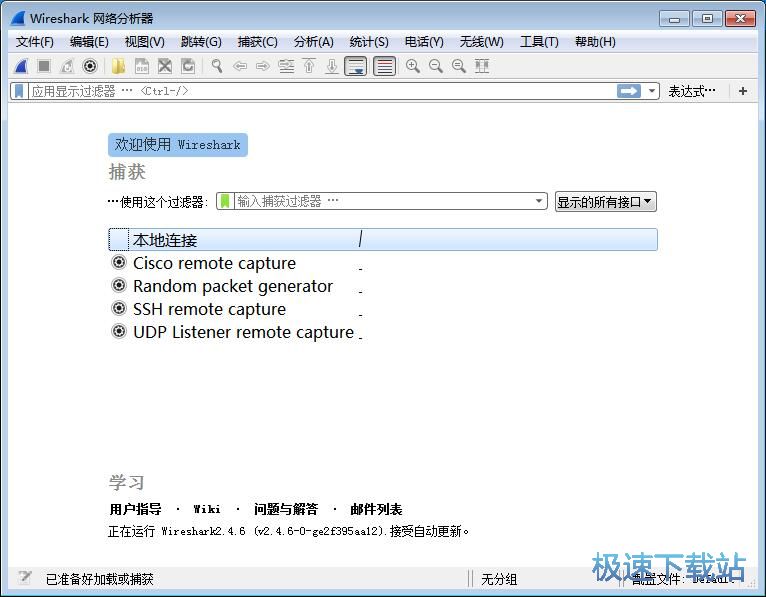Image resolution: width=766 pixels, height=597 pixels.
Task: Restart the current capture from the toolbar
Action: (x=67, y=66)
